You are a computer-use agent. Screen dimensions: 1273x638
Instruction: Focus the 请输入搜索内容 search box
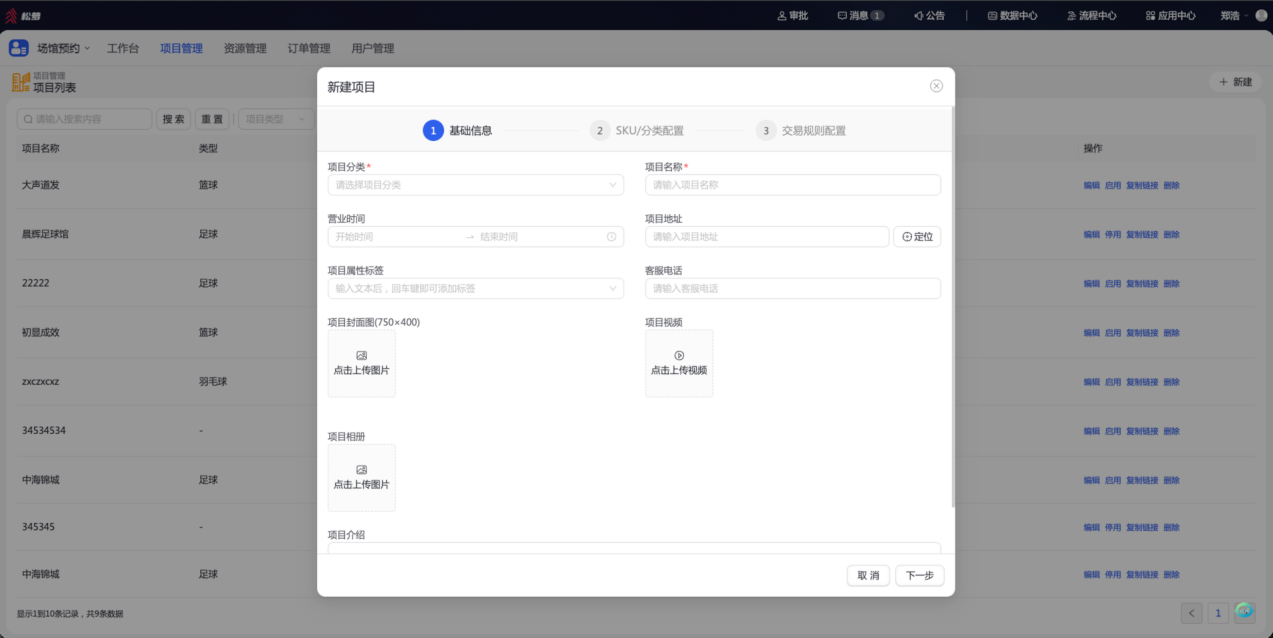(x=84, y=119)
